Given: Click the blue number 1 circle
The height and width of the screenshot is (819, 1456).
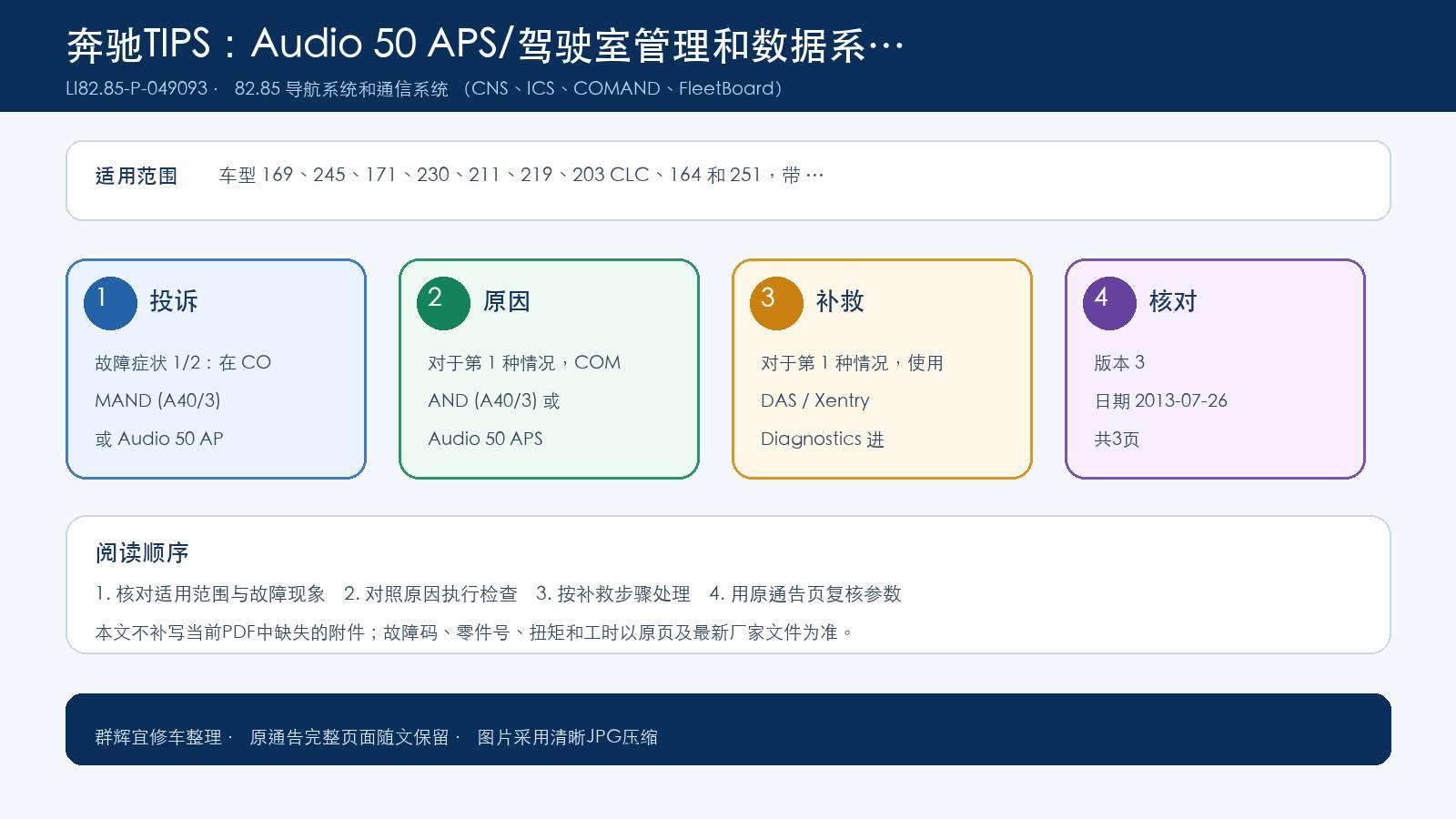Looking at the screenshot, I should click(110, 303).
